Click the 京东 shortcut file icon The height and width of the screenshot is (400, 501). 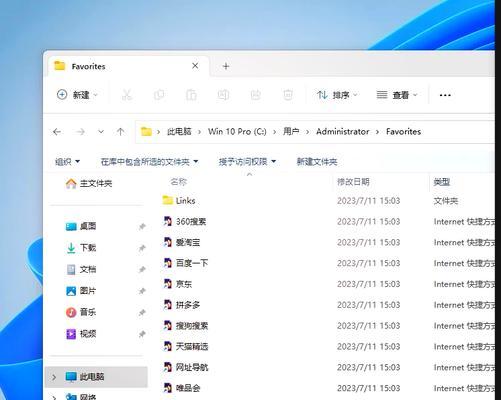(x=168, y=284)
